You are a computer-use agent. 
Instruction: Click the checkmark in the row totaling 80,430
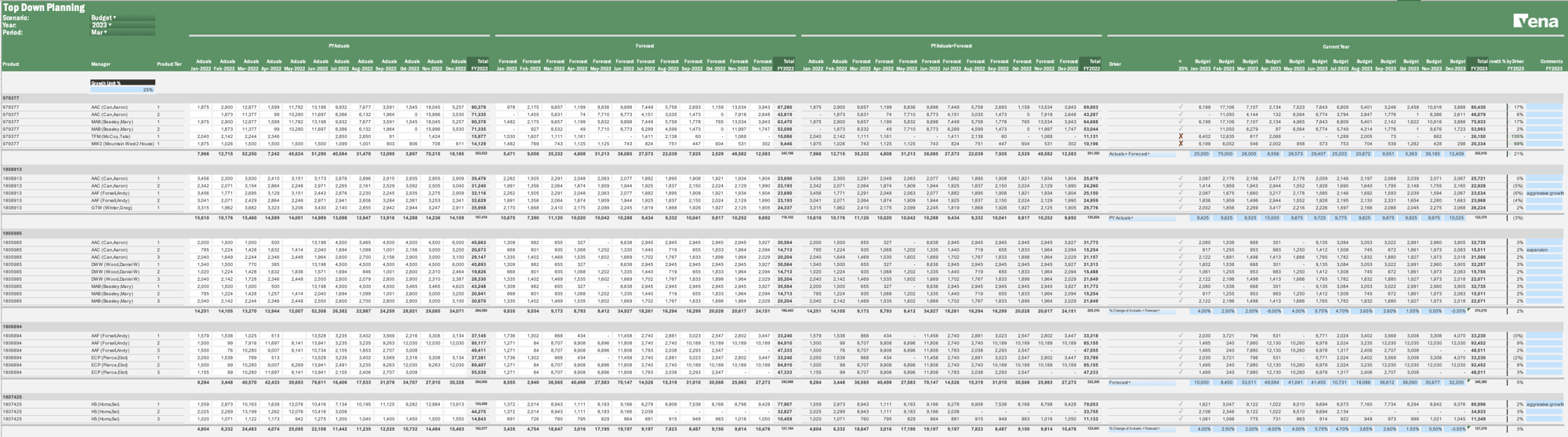pos(1181,107)
